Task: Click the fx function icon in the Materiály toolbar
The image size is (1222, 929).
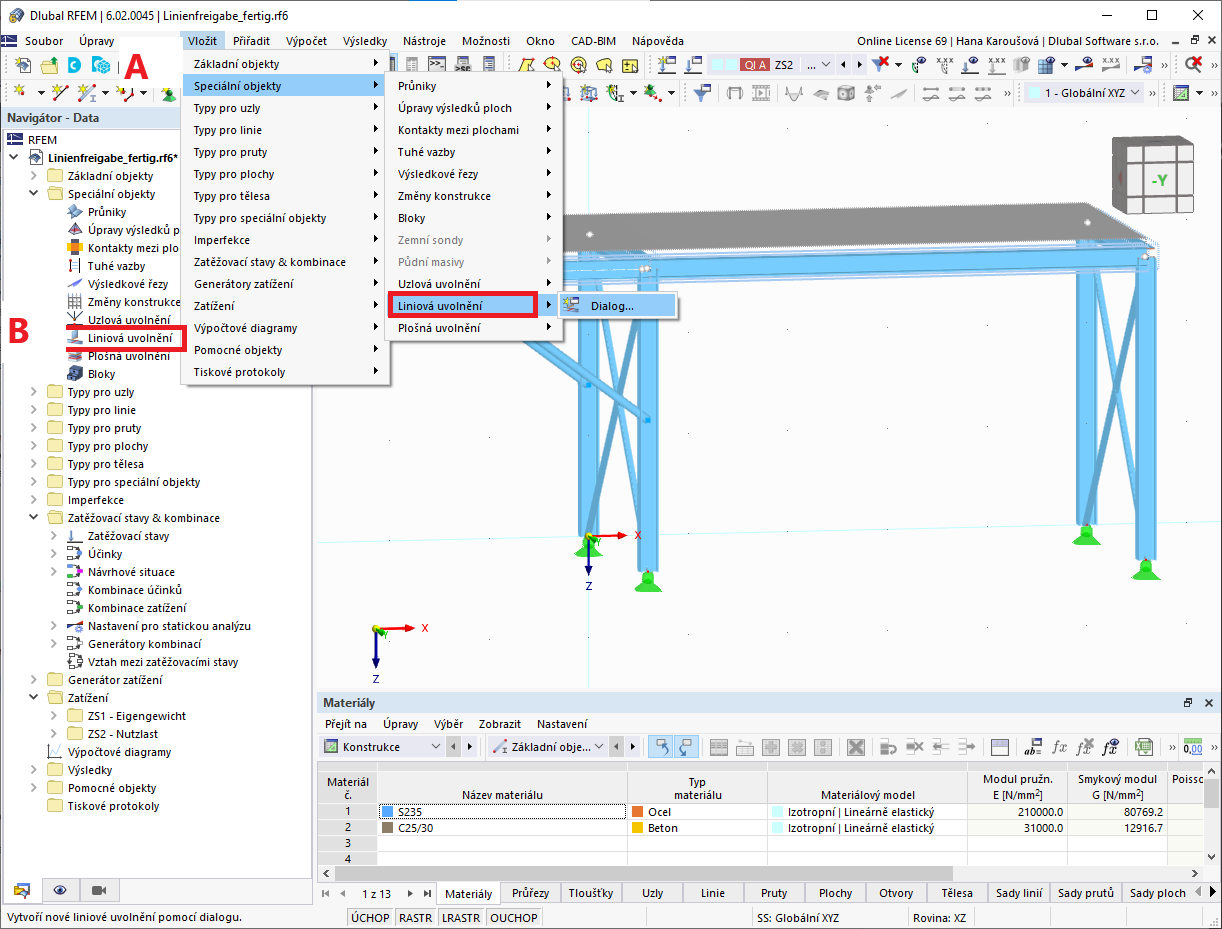Action: pos(1060,747)
